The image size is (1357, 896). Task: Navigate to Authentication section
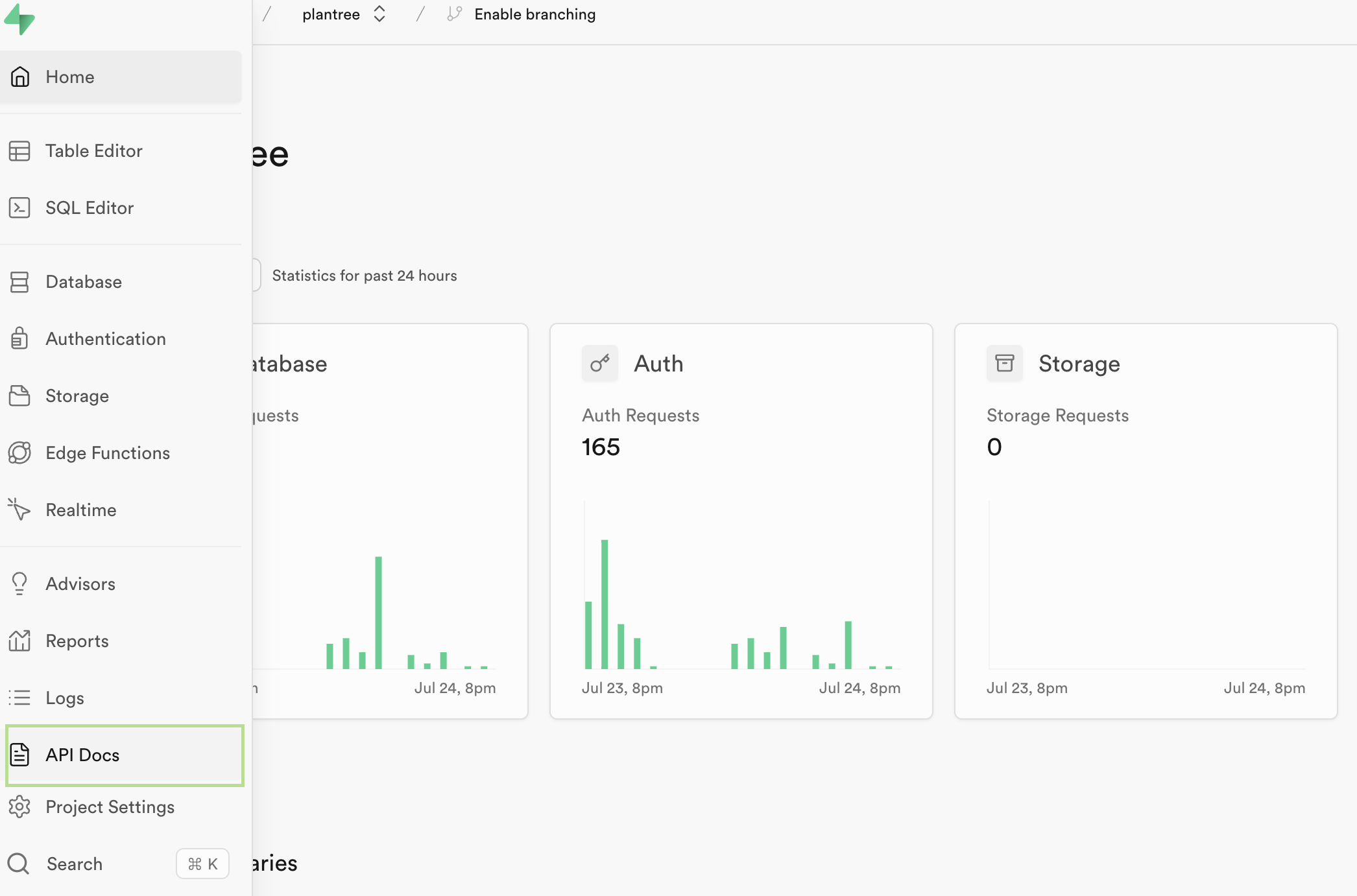(121, 338)
